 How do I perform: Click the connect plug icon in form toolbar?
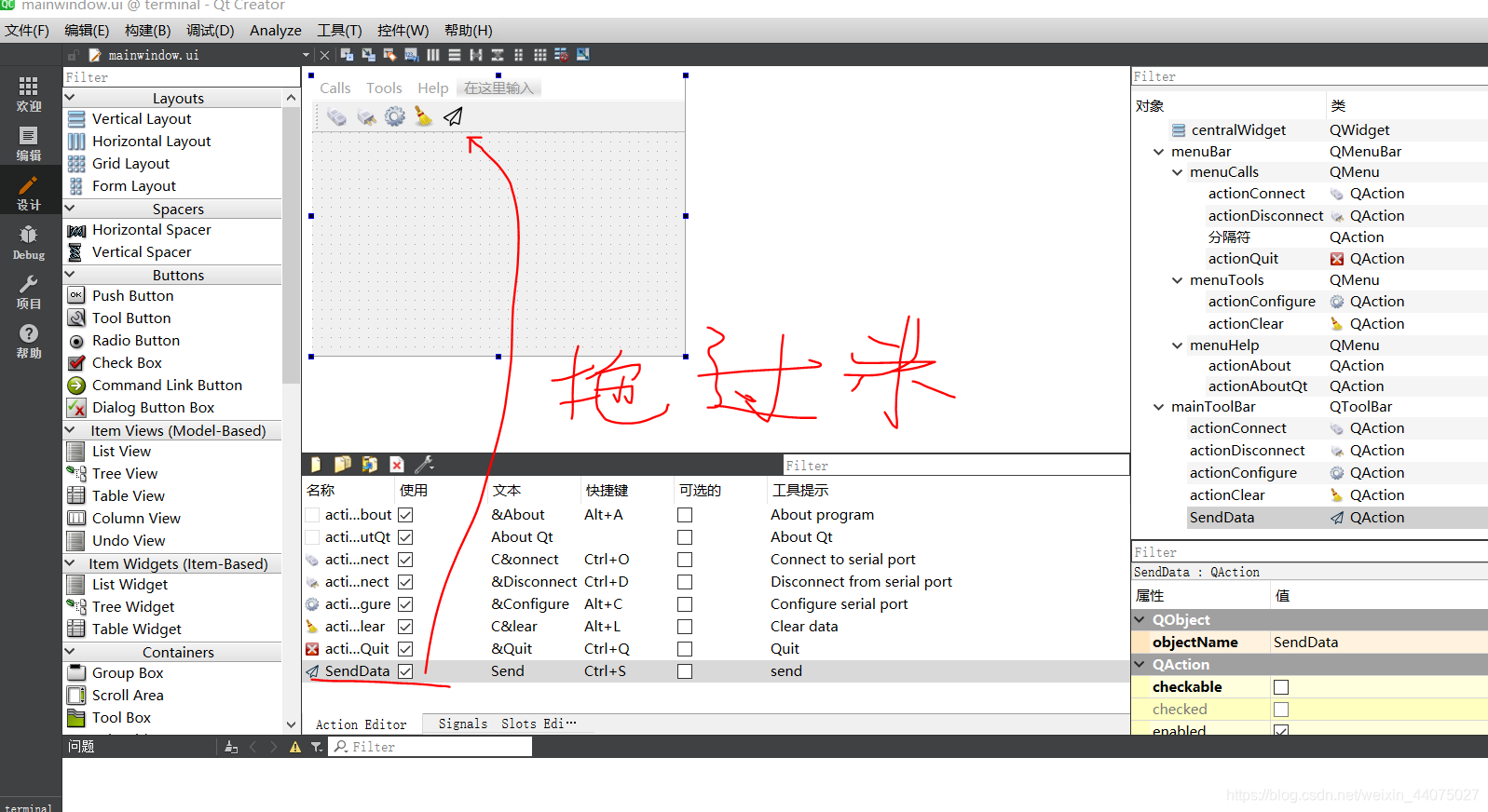coord(336,116)
